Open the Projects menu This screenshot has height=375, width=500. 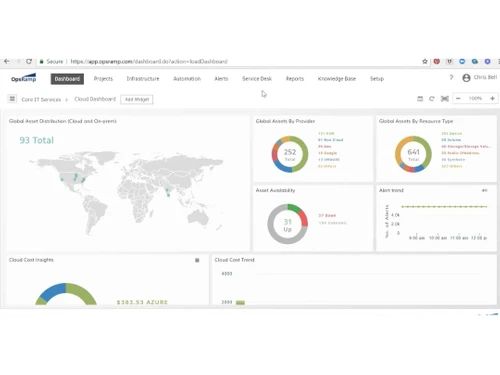coord(103,79)
